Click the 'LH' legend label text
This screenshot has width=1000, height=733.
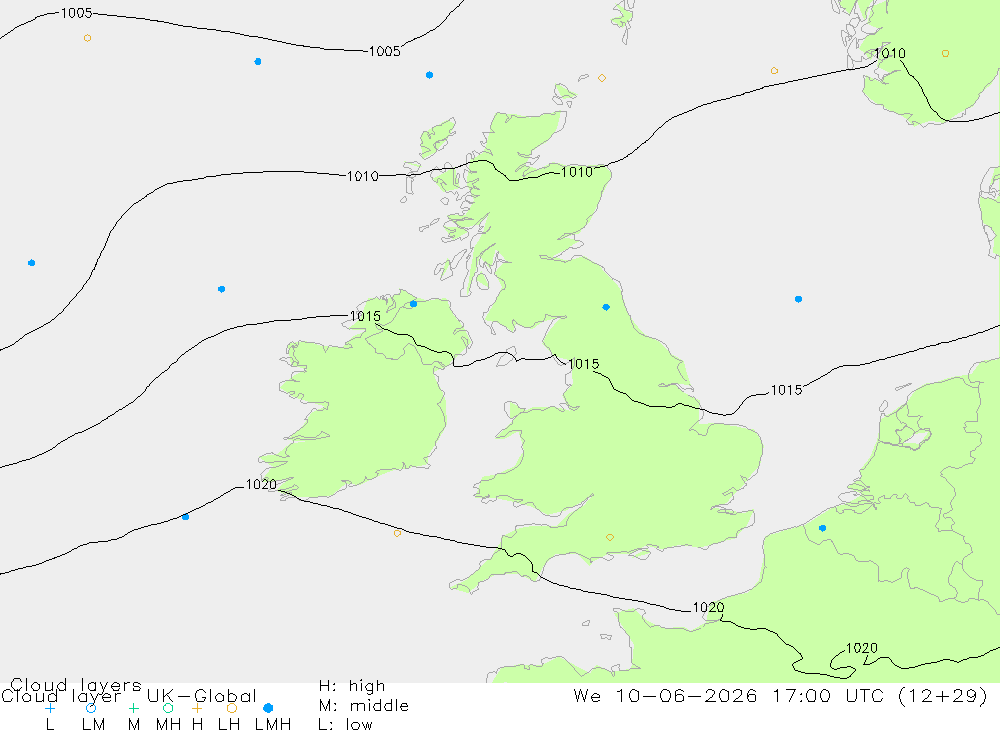pyautogui.click(x=228, y=725)
